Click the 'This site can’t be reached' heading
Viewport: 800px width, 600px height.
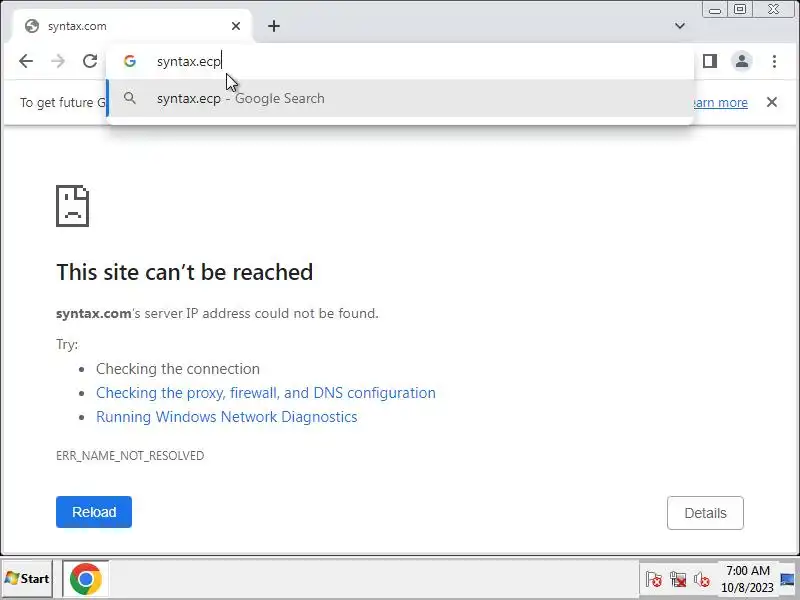coord(184,272)
